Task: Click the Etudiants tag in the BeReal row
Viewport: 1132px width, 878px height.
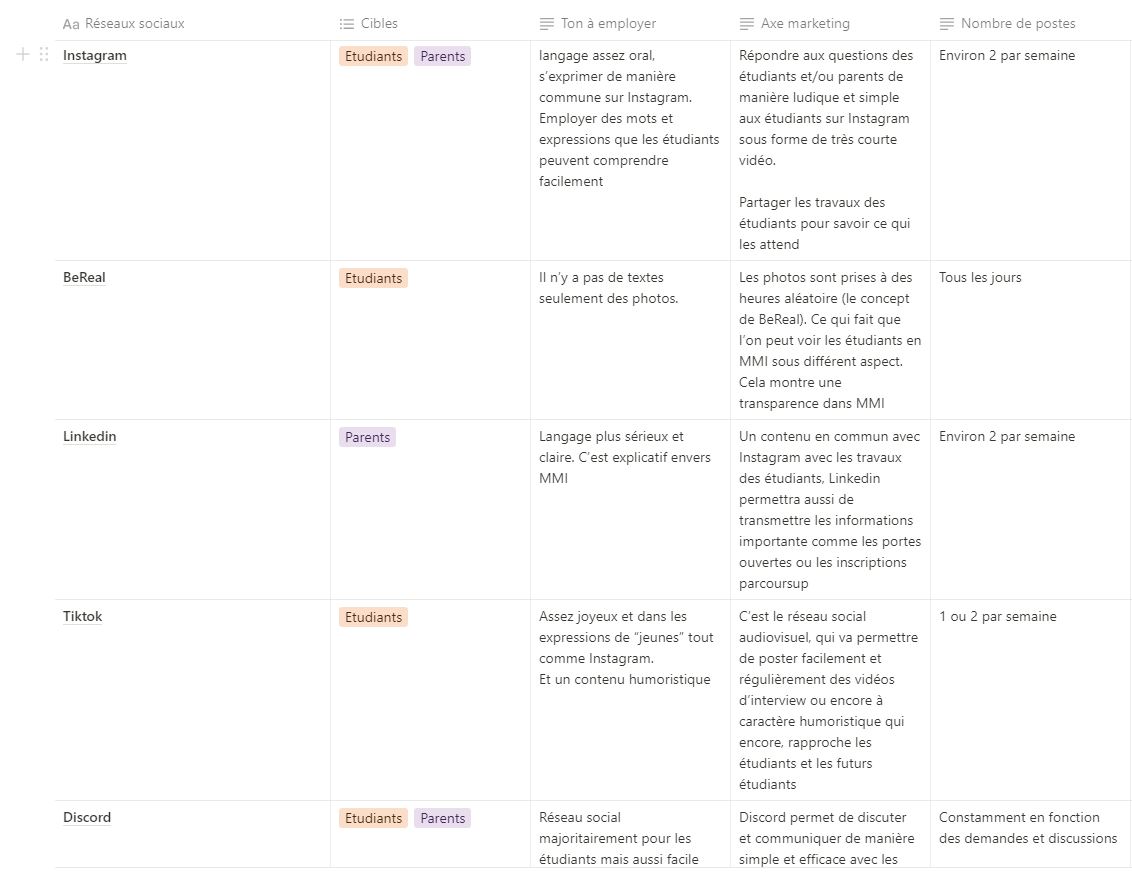Action: [x=373, y=278]
